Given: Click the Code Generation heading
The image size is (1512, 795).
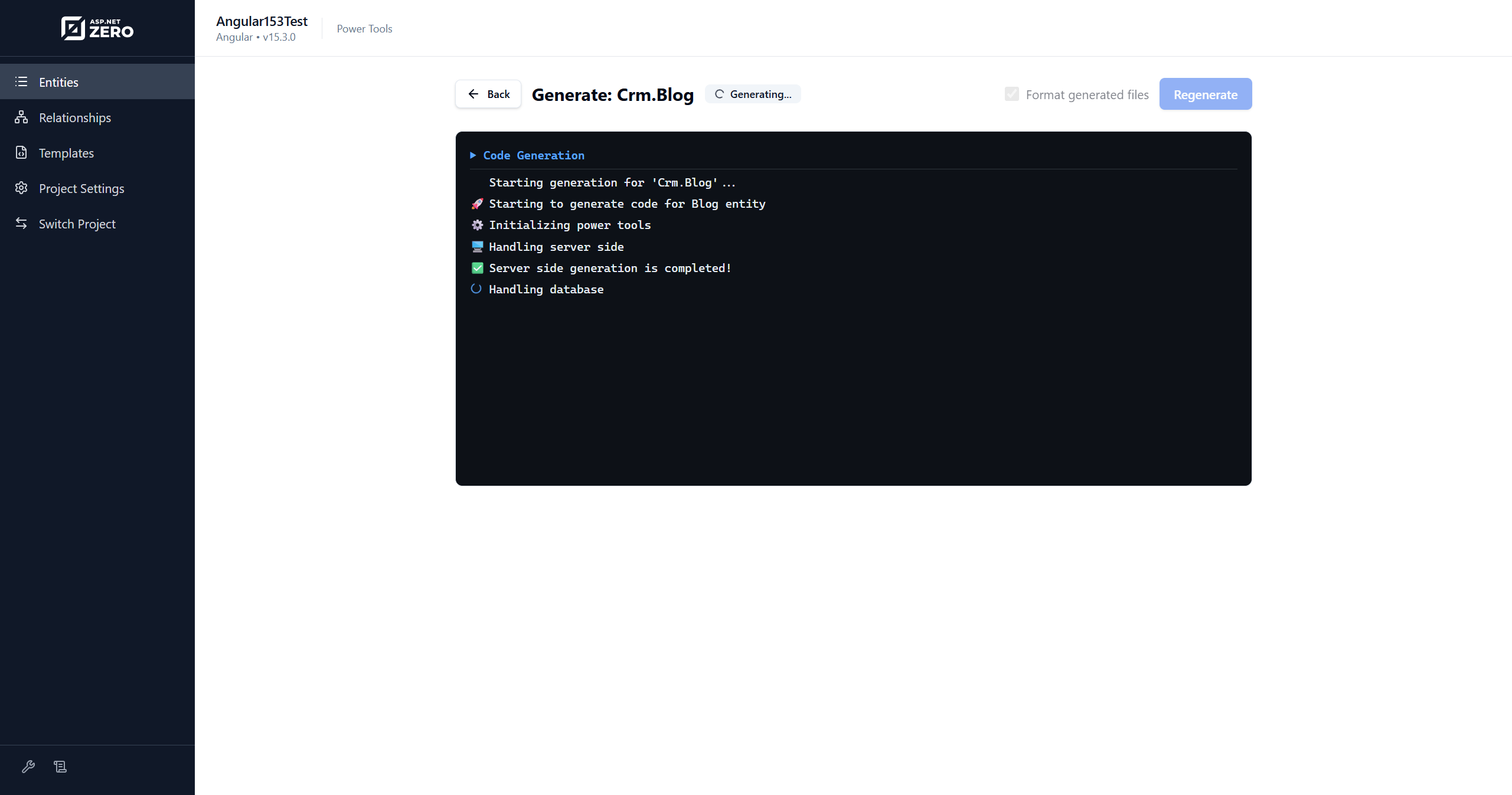Looking at the screenshot, I should [534, 155].
